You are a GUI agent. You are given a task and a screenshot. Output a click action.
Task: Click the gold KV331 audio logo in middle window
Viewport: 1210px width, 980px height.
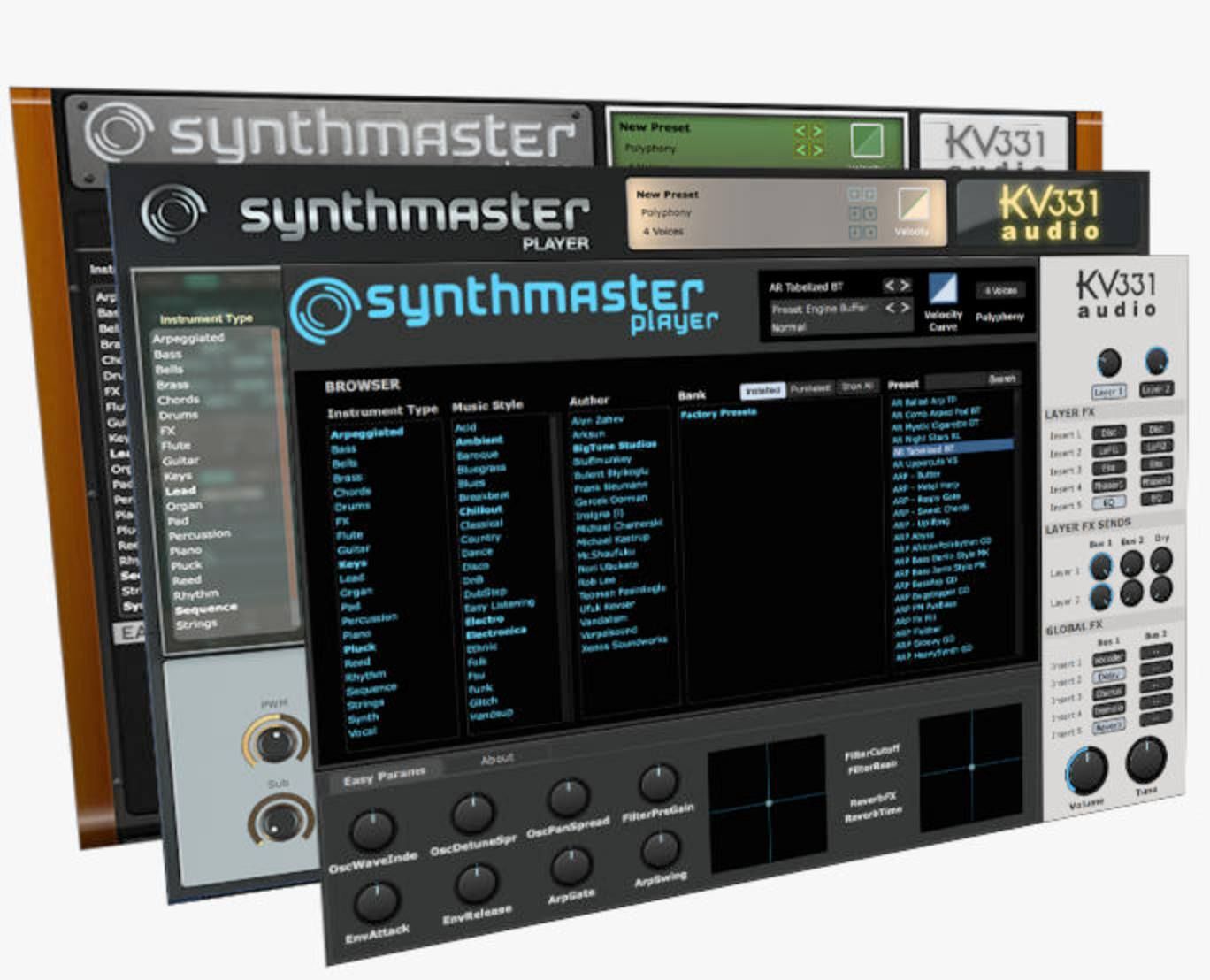click(x=1050, y=214)
